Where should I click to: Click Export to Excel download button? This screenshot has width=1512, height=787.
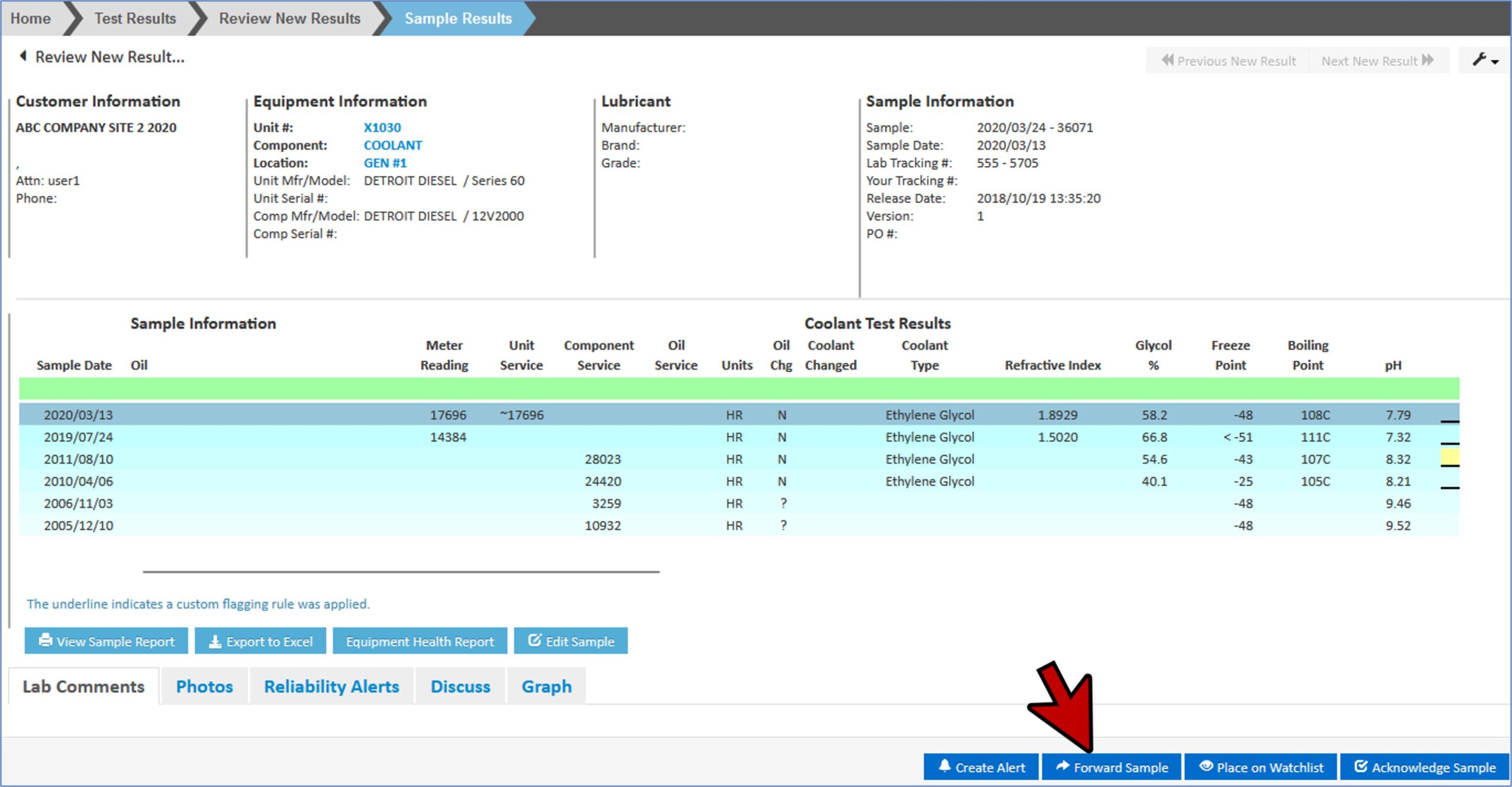pyautogui.click(x=260, y=641)
